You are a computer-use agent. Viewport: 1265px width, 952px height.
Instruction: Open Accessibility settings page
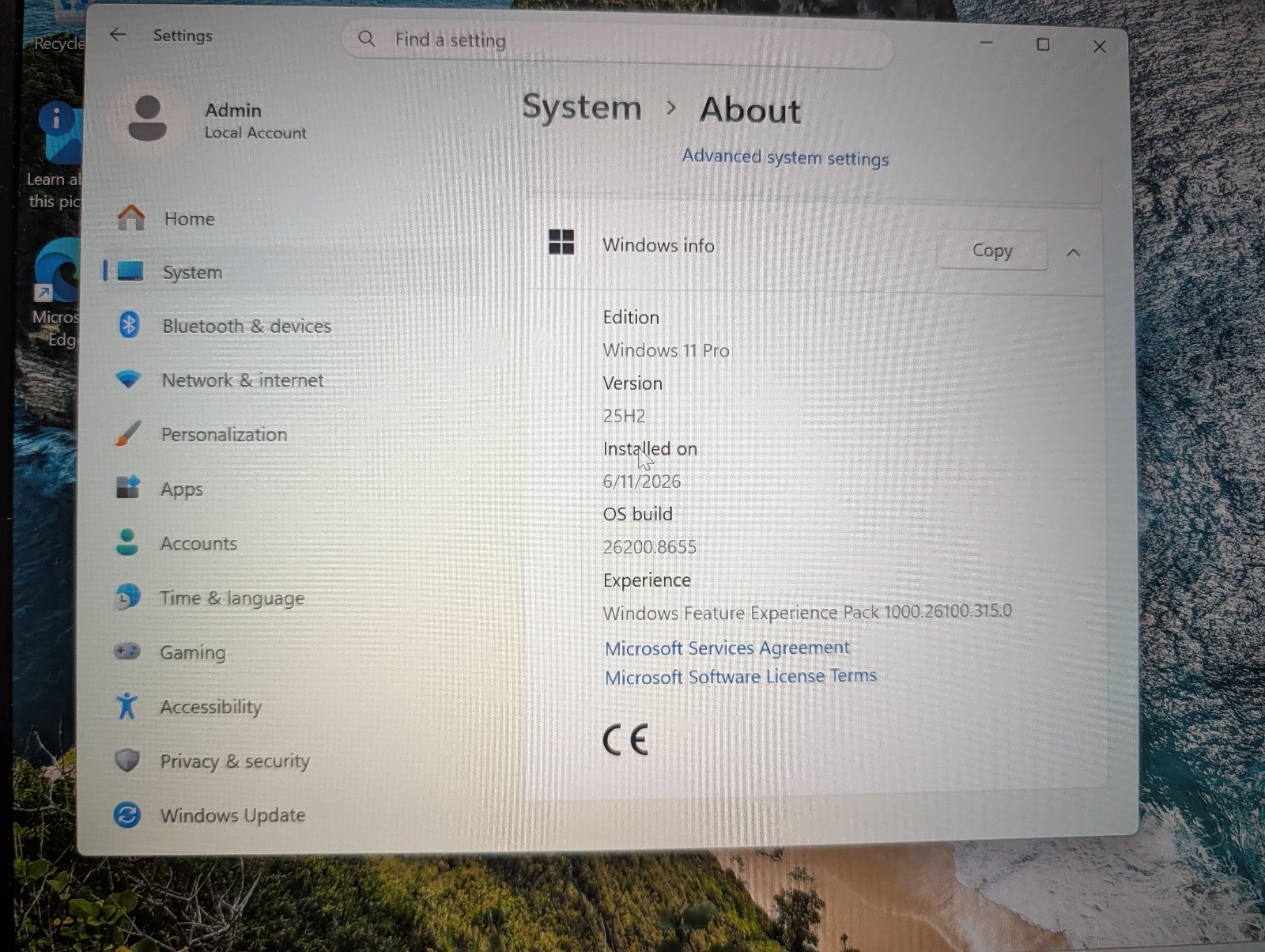click(210, 707)
